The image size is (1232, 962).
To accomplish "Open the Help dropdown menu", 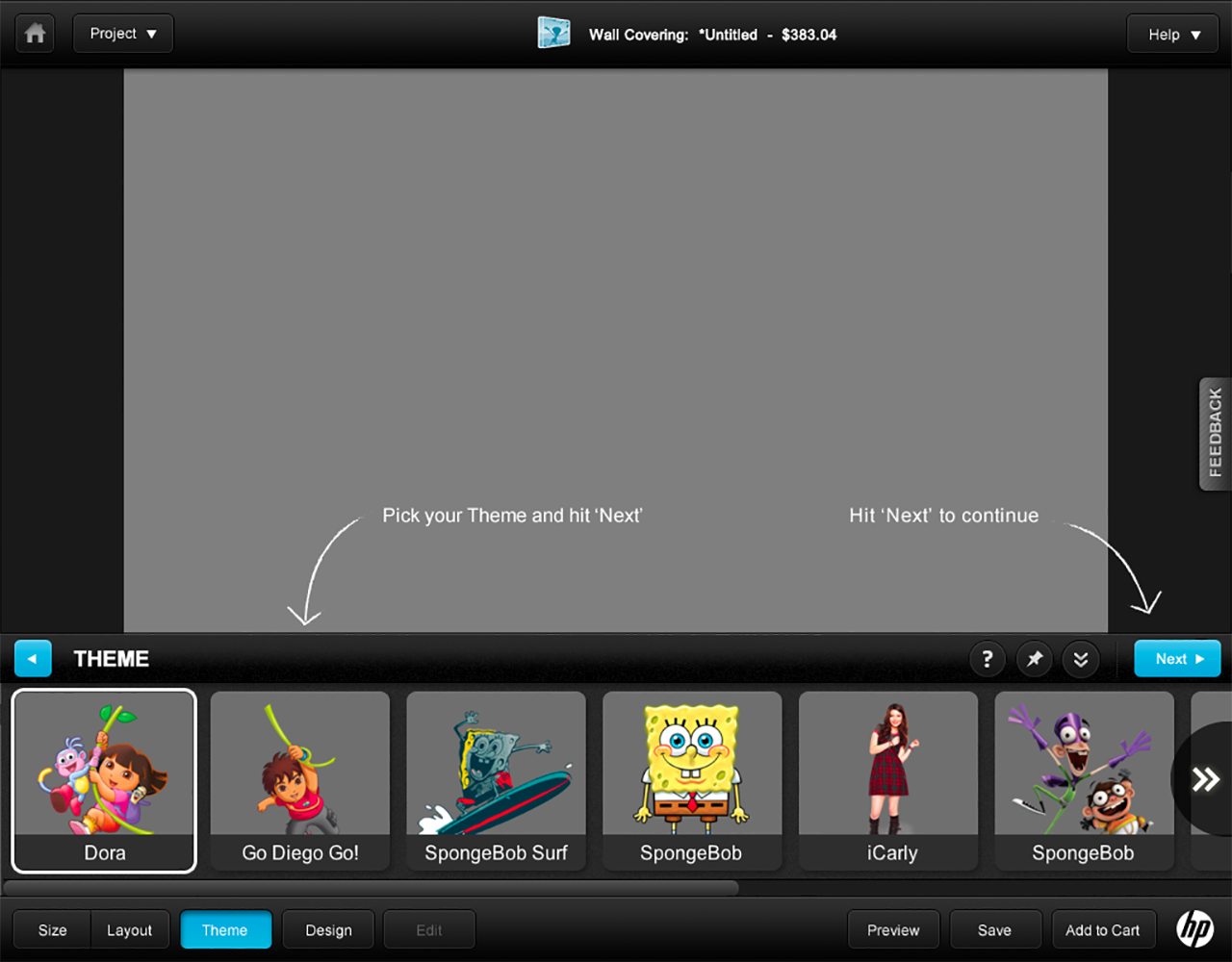I will tap(1173, 35).
